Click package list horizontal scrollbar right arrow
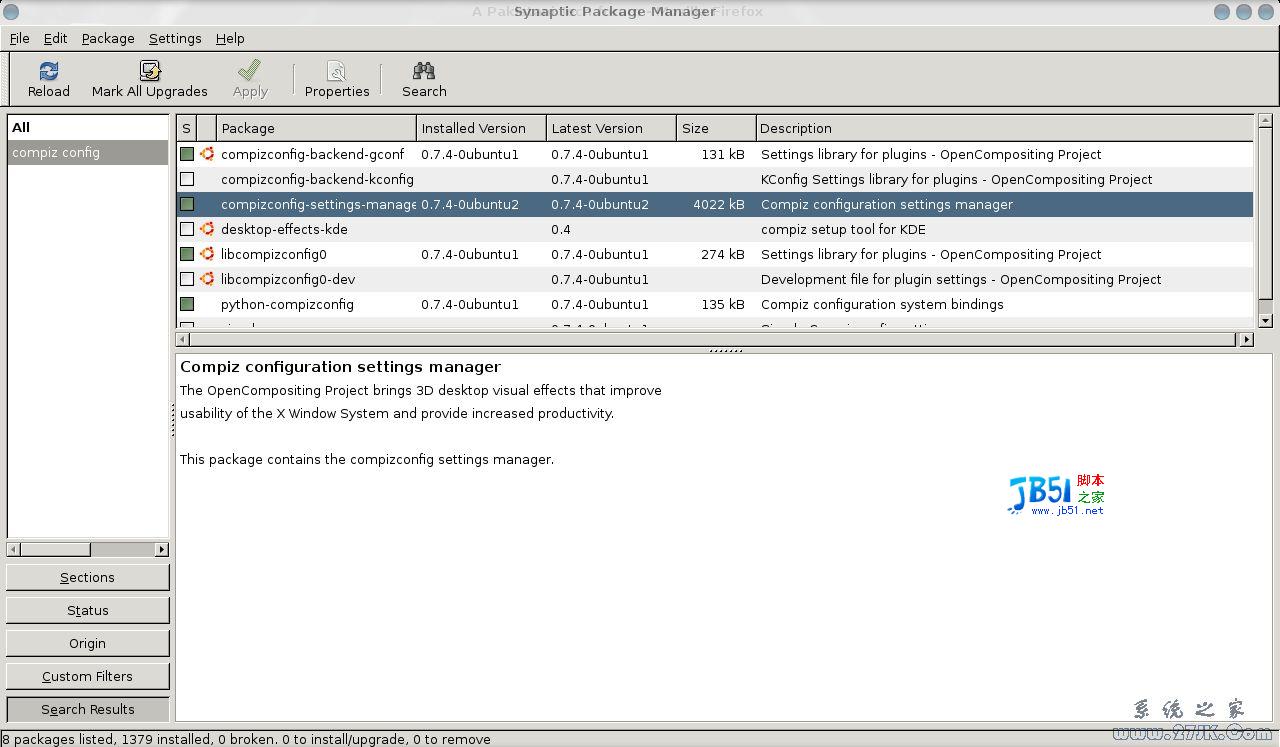The image size is (1280, 747). [1246, 339]
